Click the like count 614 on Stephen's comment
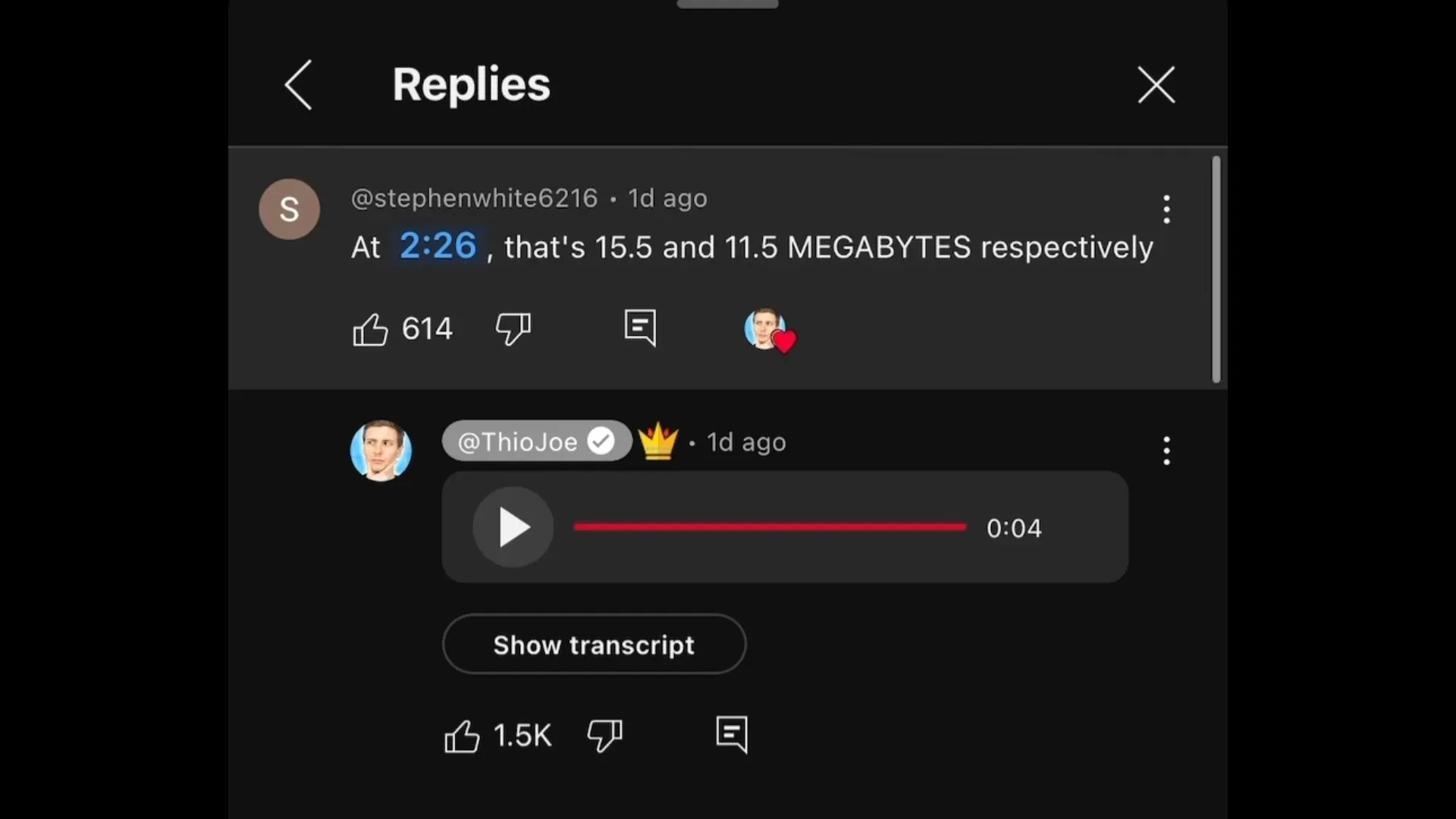Image resolution: width=1456 pixels, height=819 pixels. (426, 329)
